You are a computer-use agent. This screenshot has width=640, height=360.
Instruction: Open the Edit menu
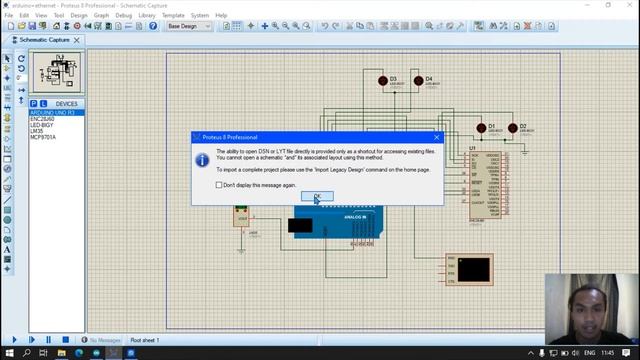[24, 16]
